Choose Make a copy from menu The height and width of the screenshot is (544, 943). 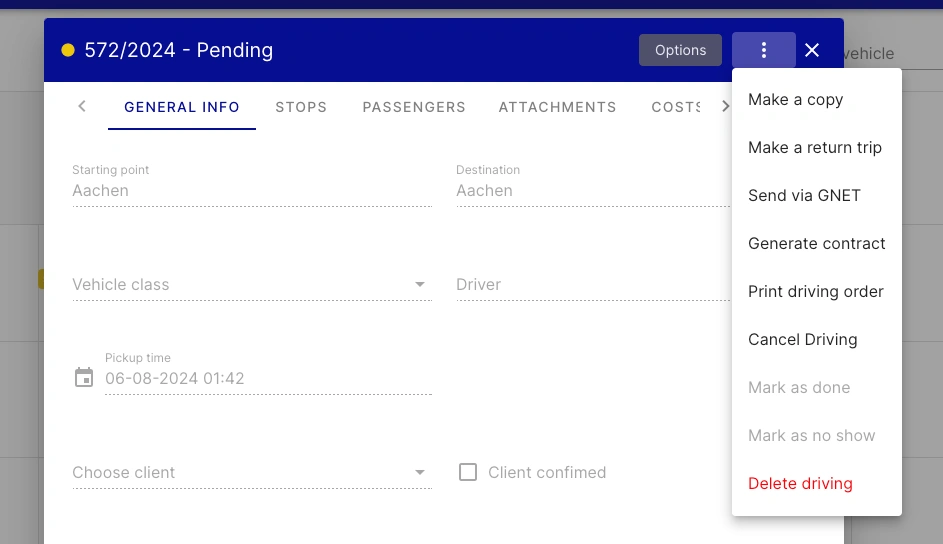(795, 100)
